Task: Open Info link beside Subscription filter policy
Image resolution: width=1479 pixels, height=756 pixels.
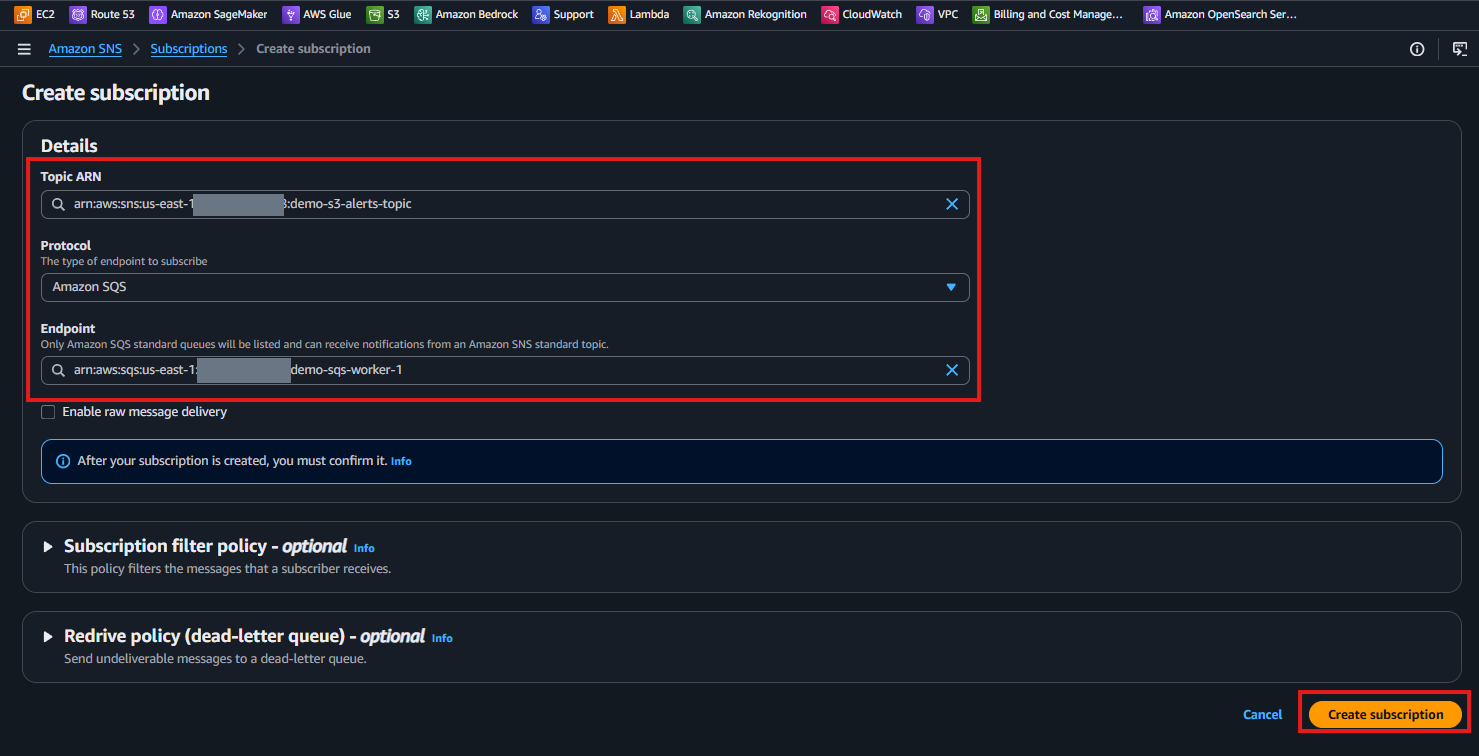Action: 364,548
